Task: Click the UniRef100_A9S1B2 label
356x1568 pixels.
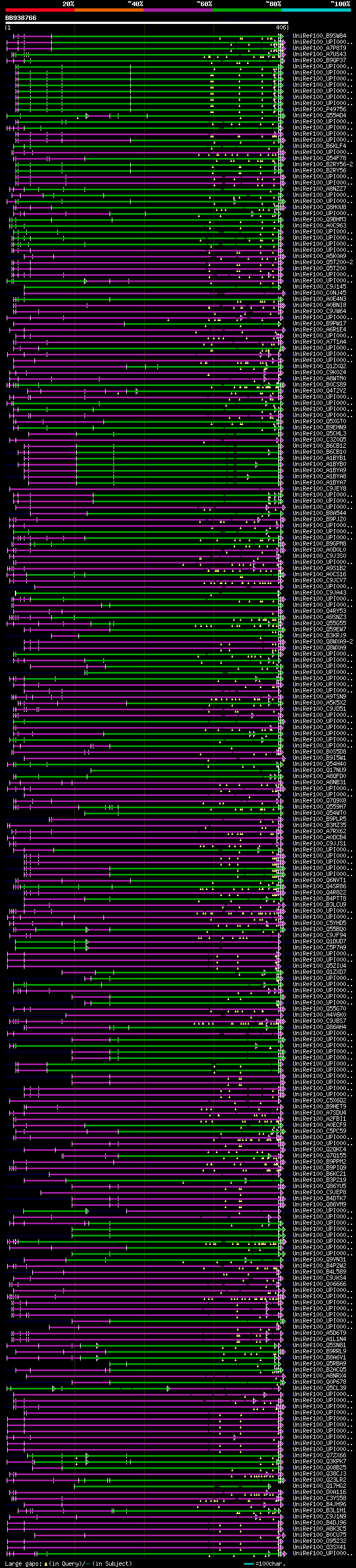Action: (319, 568)
